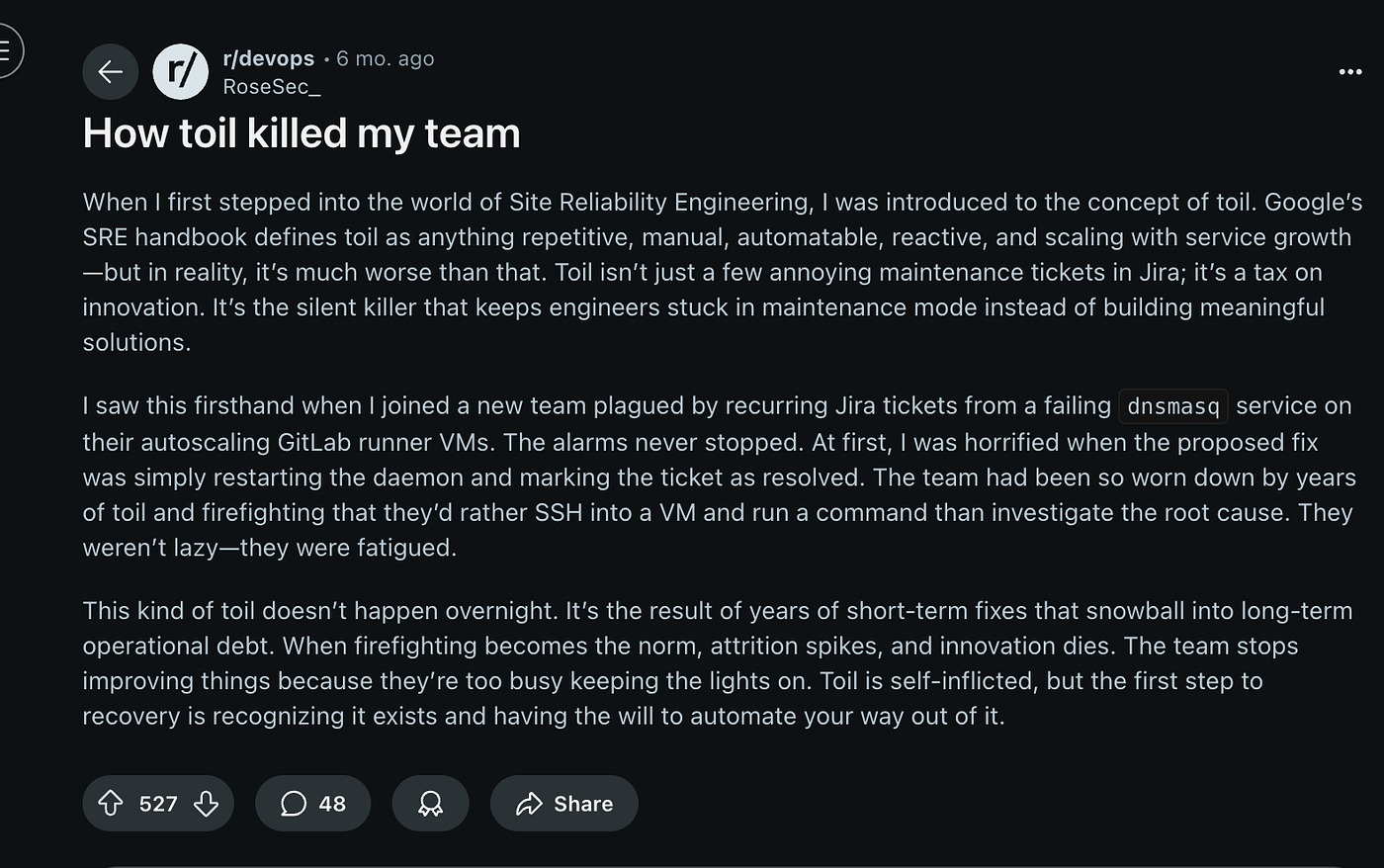Click the speech bubble comment icon
Viewport: 1384px width, 868px height.
293,804
